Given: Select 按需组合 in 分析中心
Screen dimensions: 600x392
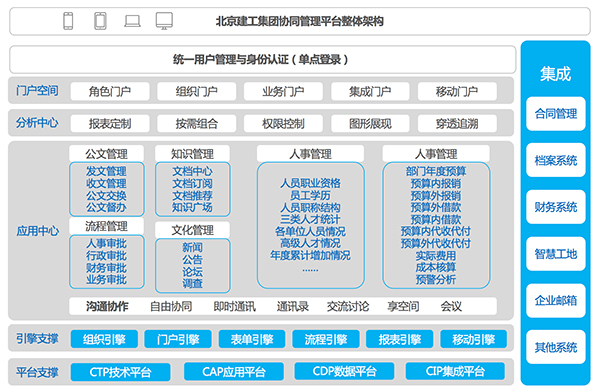Looking at the screenshot, I should click(196, 124).
